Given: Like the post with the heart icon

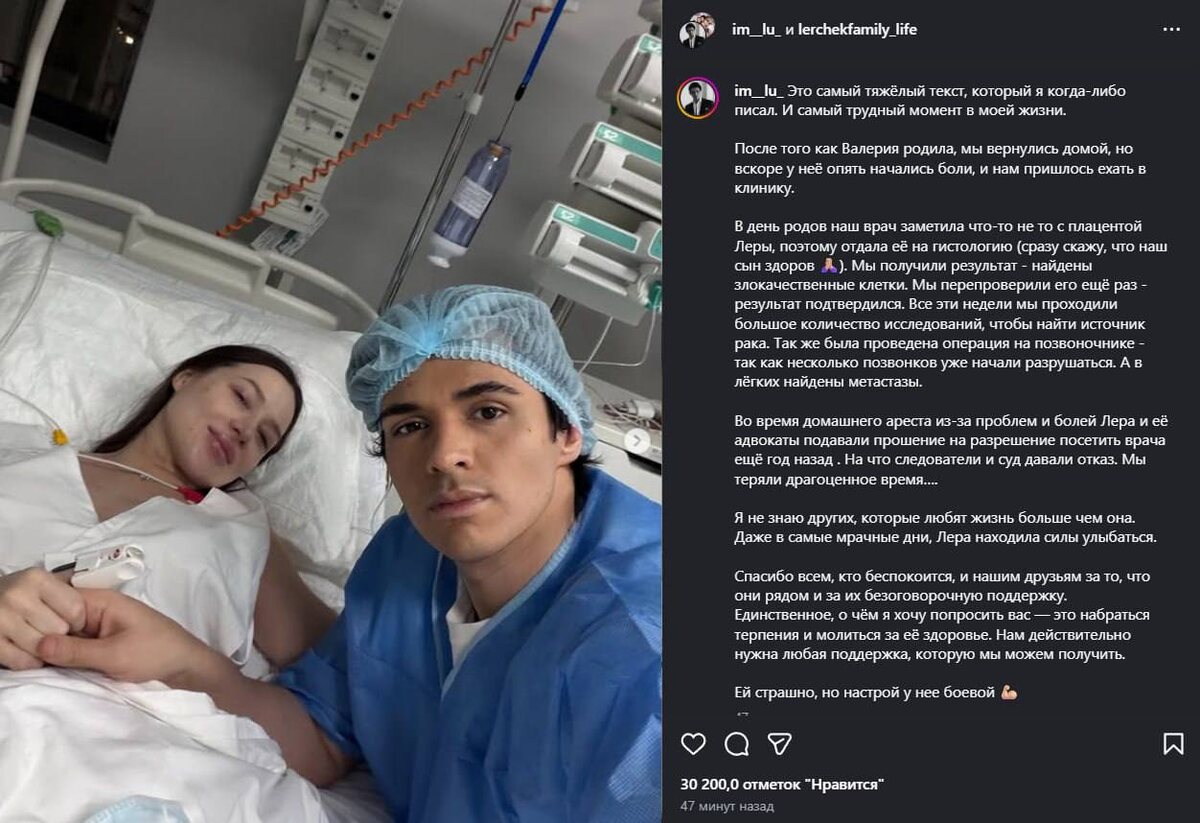Looking at the screenshot, I should pos(693,743).
